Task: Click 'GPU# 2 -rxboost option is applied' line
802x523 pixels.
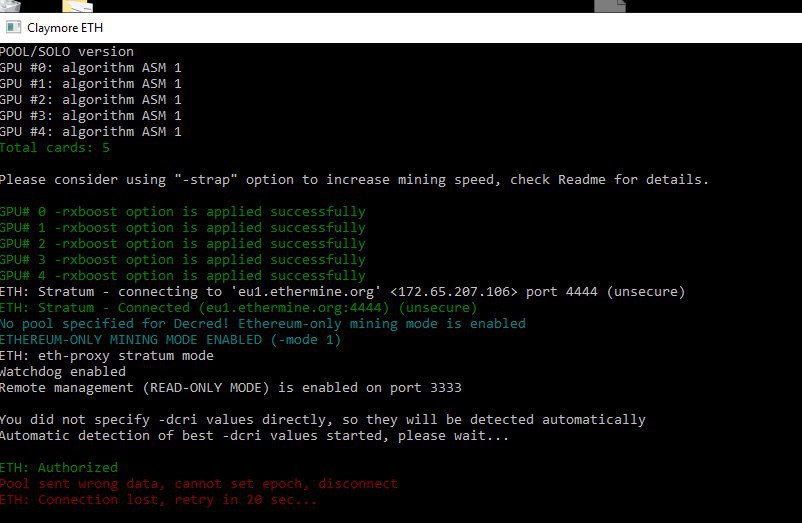Action: (x=183, y=243)
